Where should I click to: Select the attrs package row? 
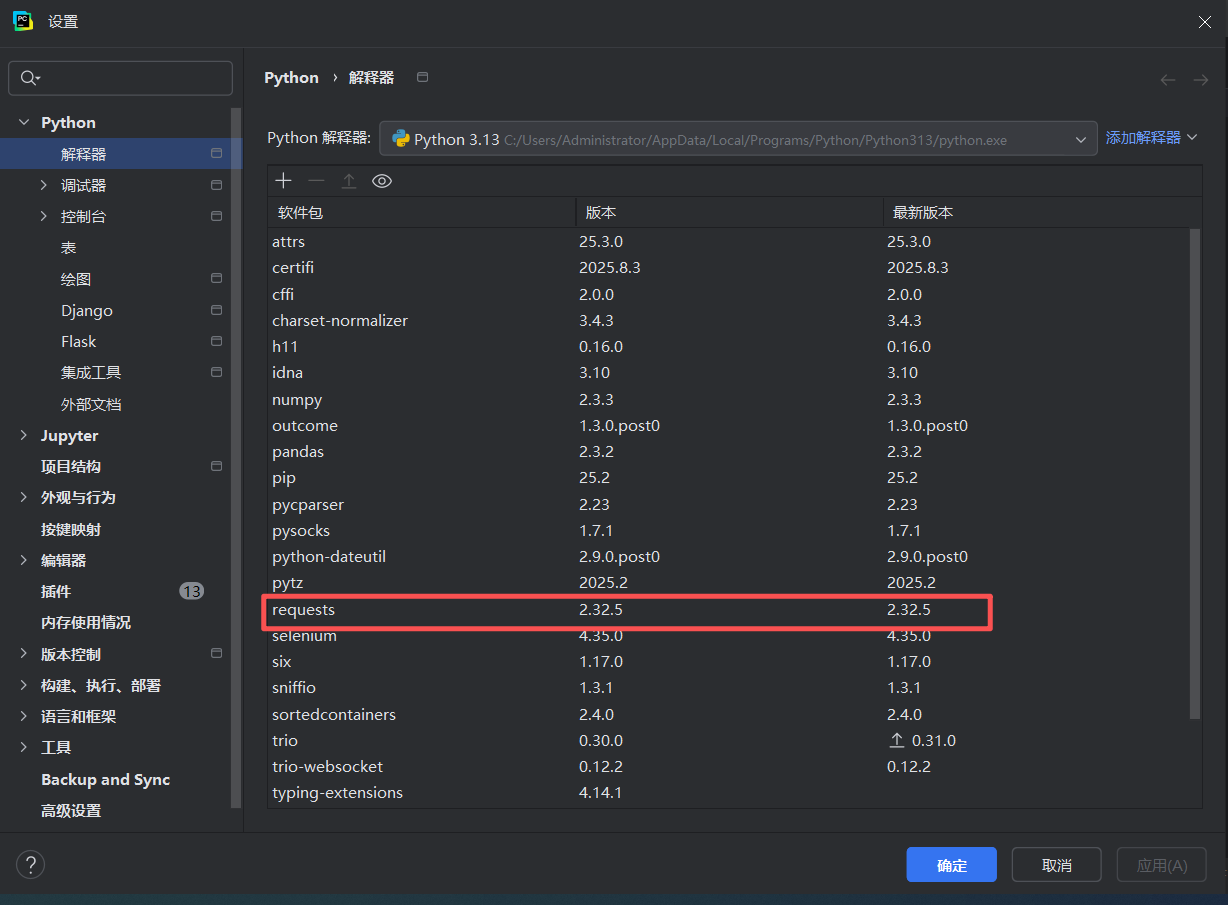point(729,241)
